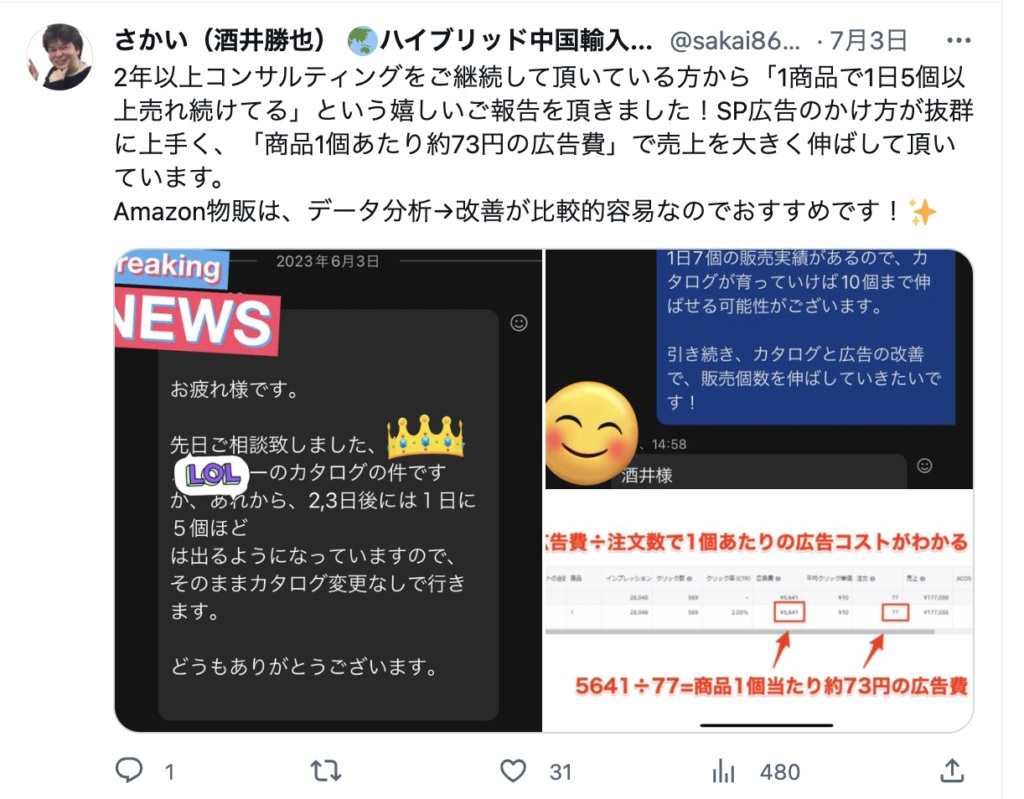The image size is (1024, 799).
Task: Click the reply count 1
Action: (x=169, y=772)
